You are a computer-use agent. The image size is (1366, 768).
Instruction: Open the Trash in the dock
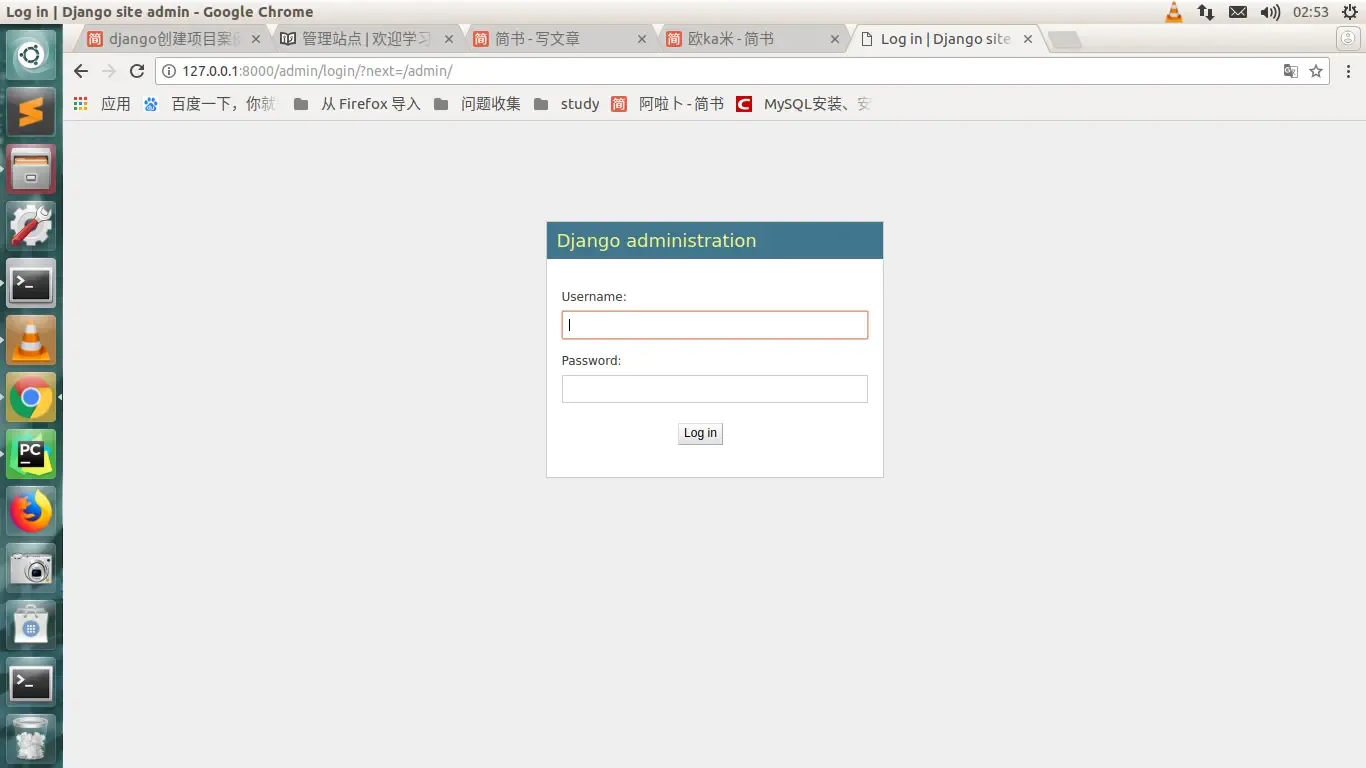click(31, 740)
